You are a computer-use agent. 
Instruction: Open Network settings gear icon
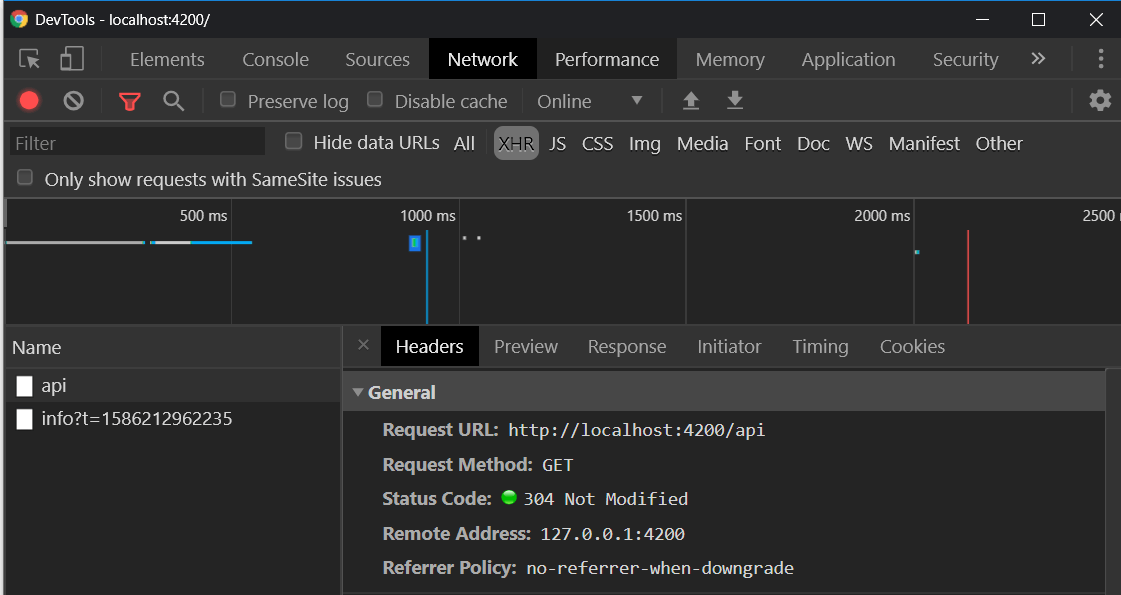1100,101
